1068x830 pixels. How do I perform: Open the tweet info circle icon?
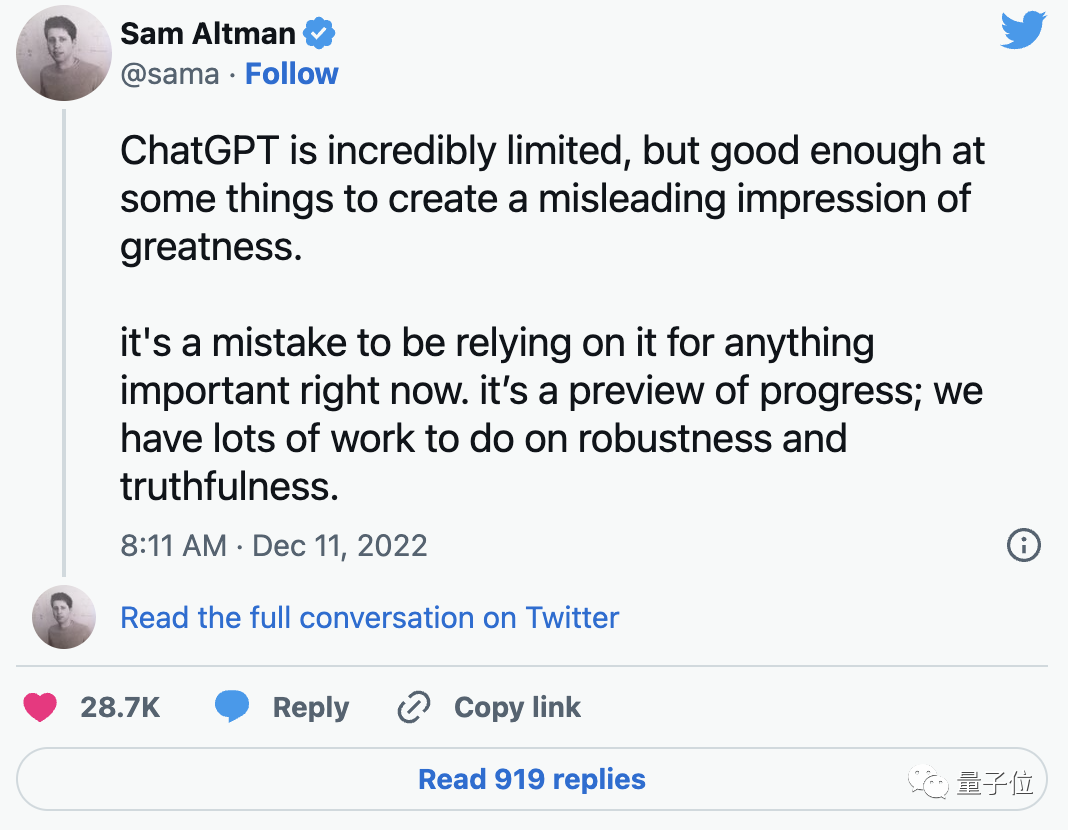pos(1023,545)
